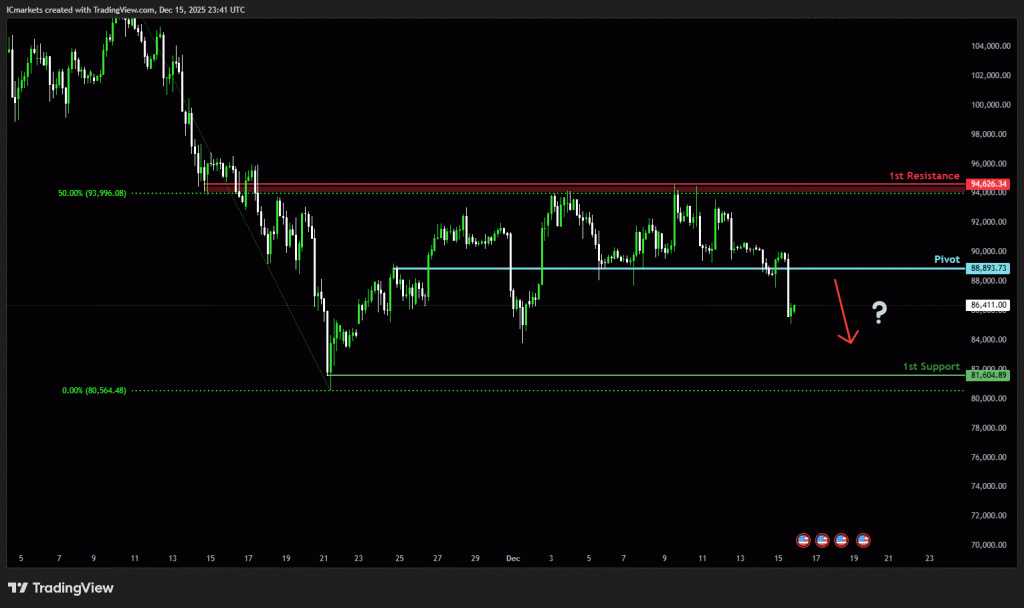Select the white question mark annotation
Screen dimensions: 1024x608
click(x=879, y=313)
